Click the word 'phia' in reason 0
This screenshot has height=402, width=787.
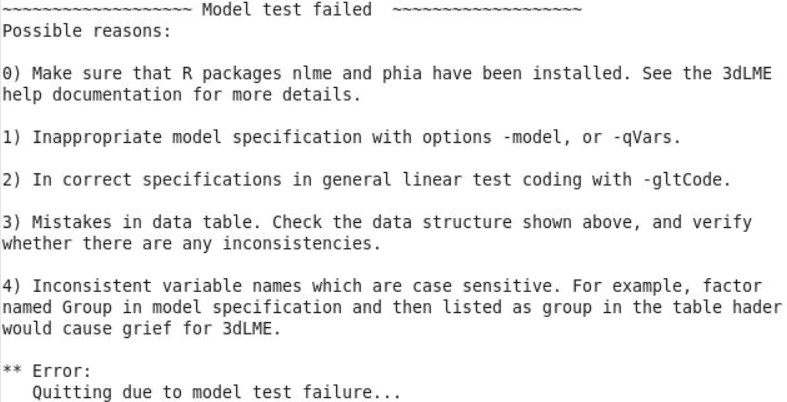pos(402,74)
